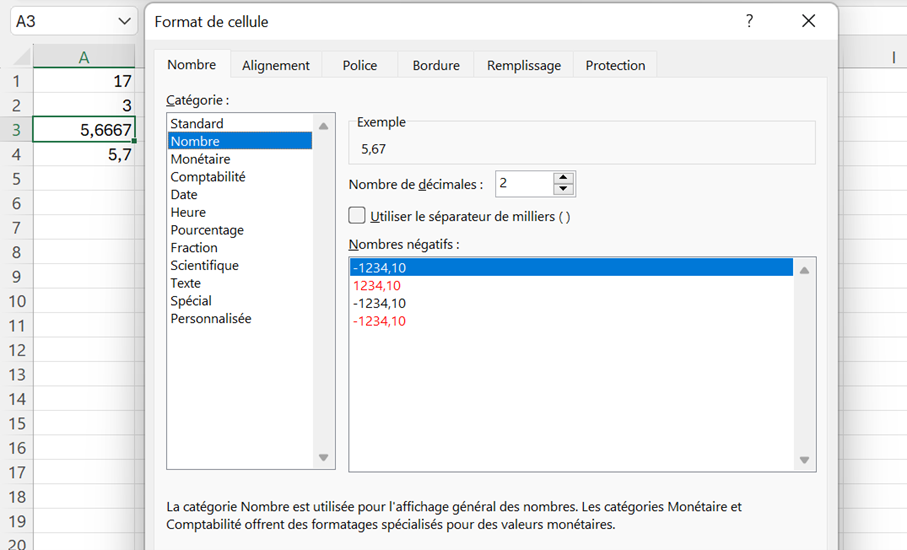This screenshot has width=907, height=550.
Task: Select Fraction category
Action: coord(240,248)
